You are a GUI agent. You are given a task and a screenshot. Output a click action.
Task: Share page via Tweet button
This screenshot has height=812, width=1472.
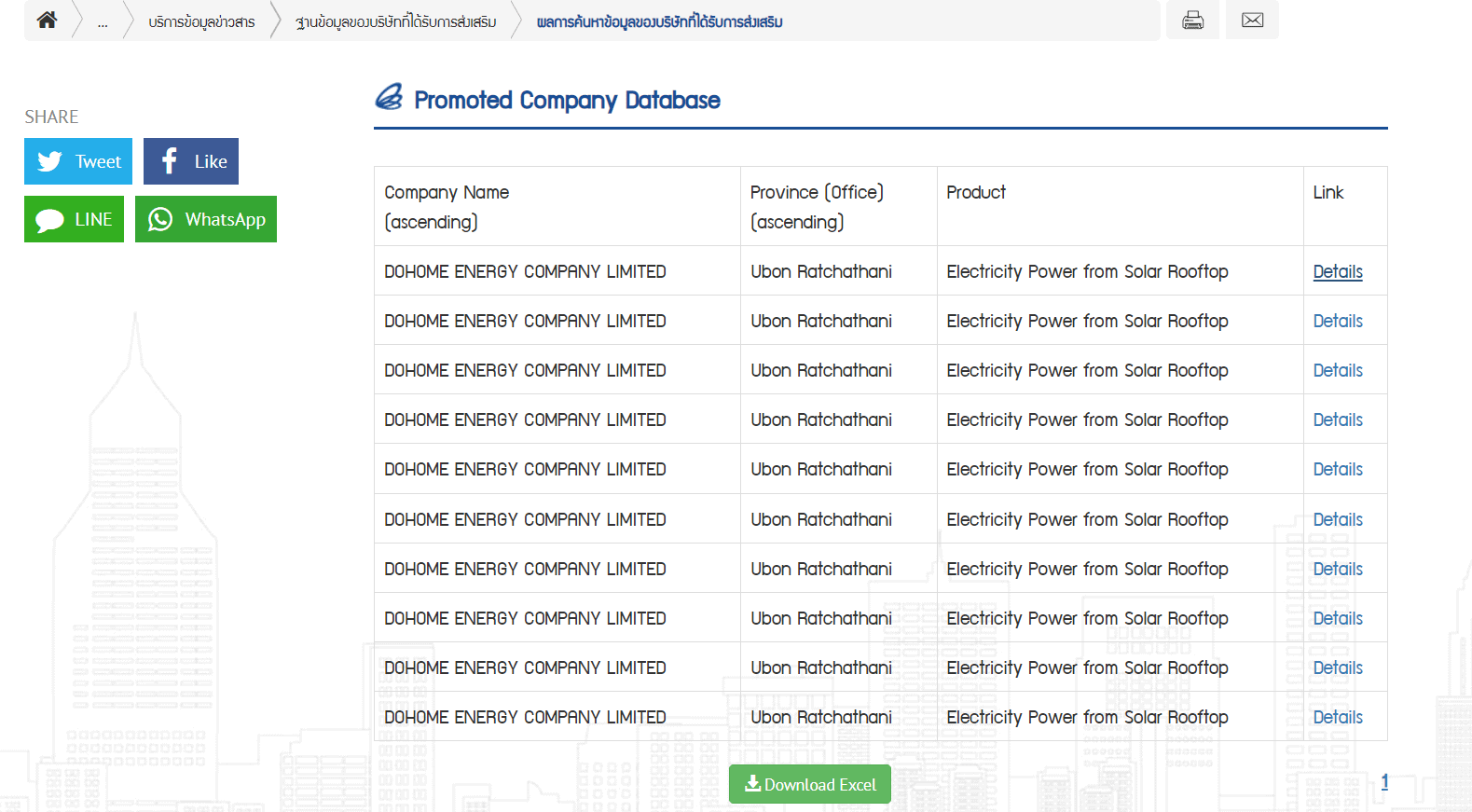coord(78,161)
